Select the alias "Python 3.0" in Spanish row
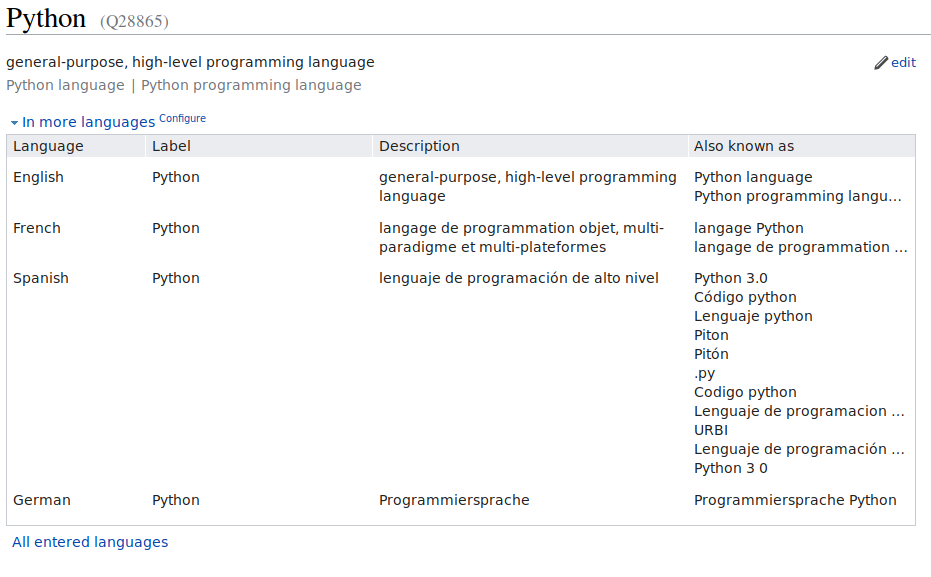 [730, 277]
